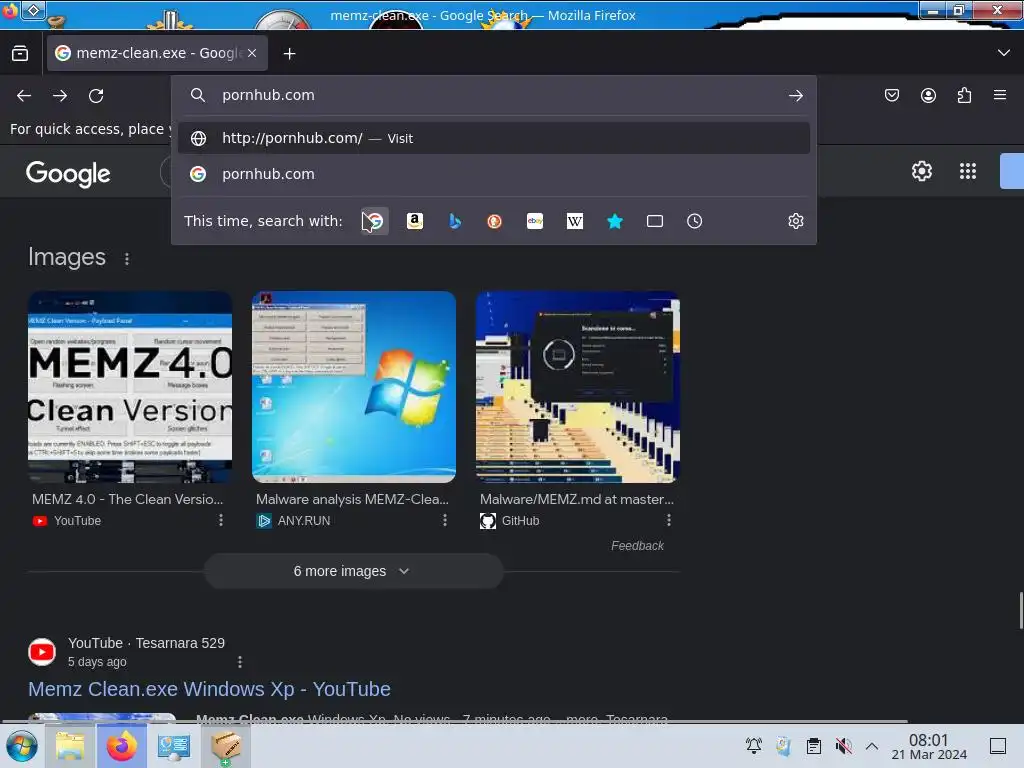Open Images section options menu
This screenshot has width=1024, height=768.
click(x=127, y=259)
